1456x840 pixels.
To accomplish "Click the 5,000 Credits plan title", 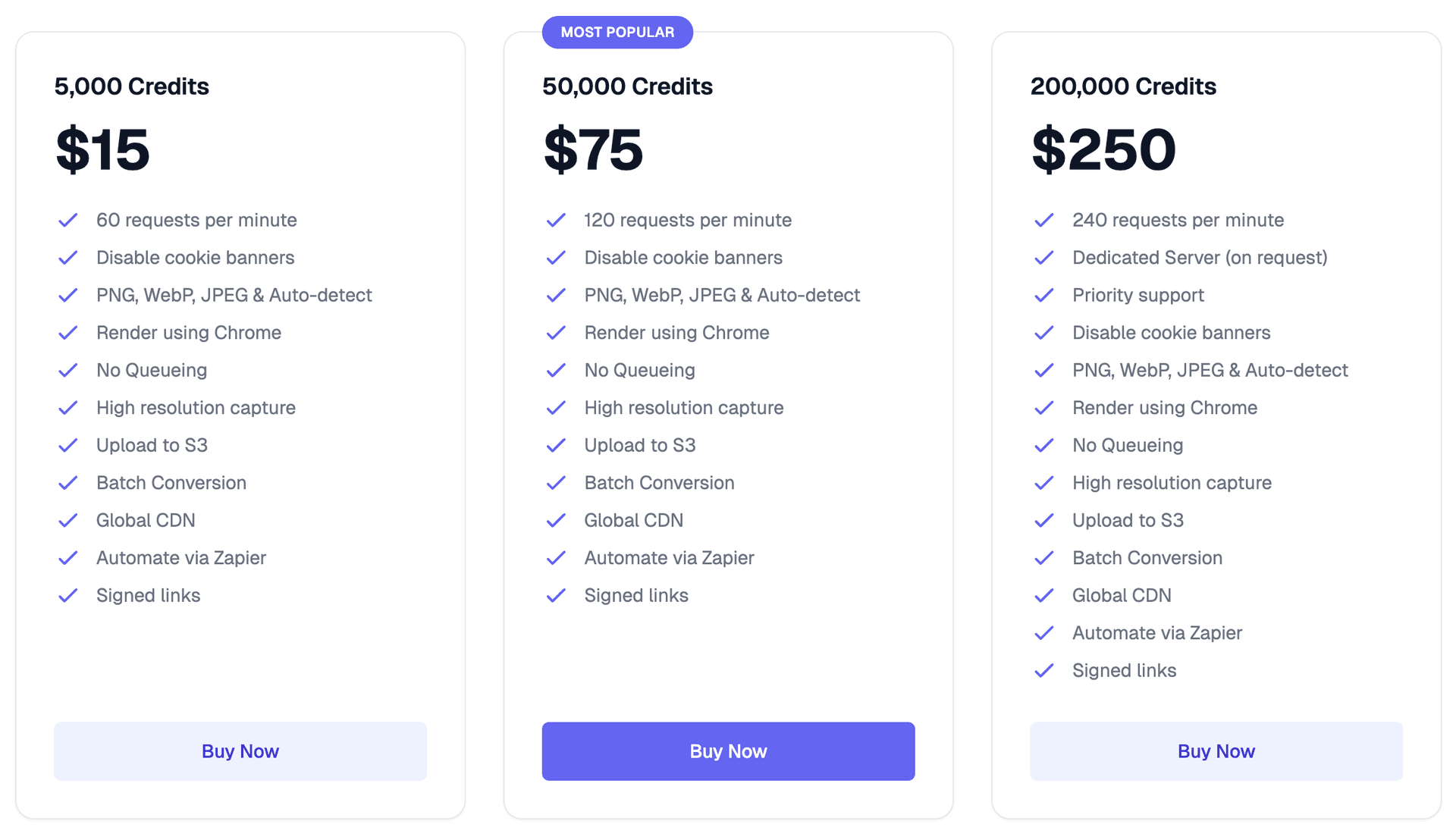I will [131, 86].
